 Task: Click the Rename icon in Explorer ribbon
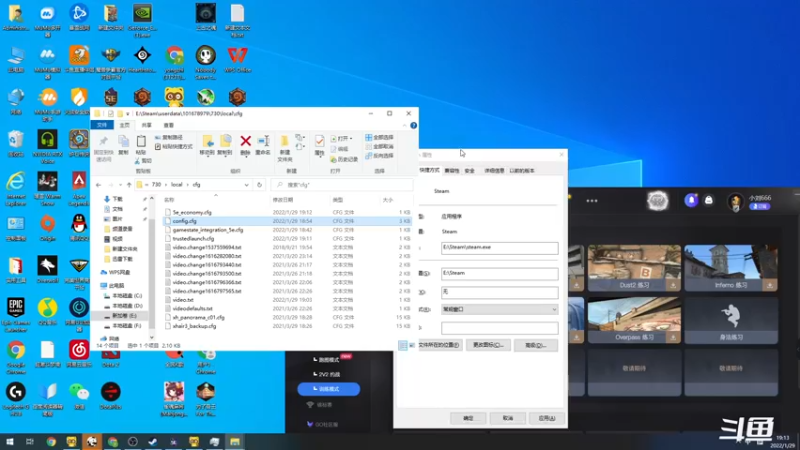coord(263,141)
